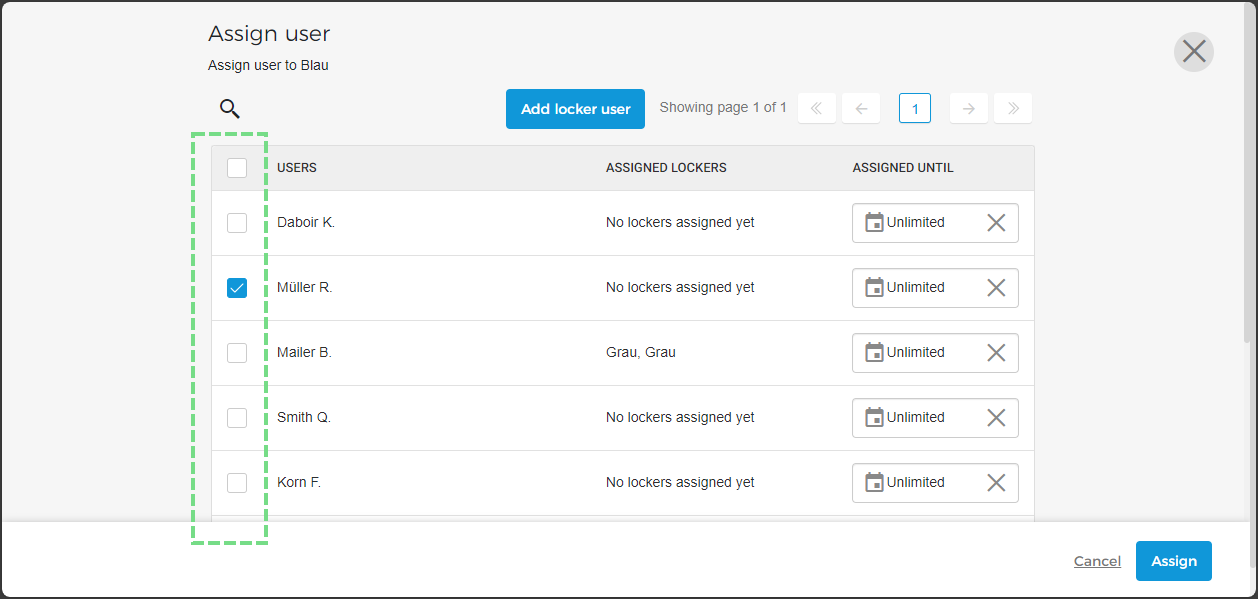Toggle the select-all users checkbox
Image resolution: width=1258 pixels, height=599 pixels.
pos(237,168)
